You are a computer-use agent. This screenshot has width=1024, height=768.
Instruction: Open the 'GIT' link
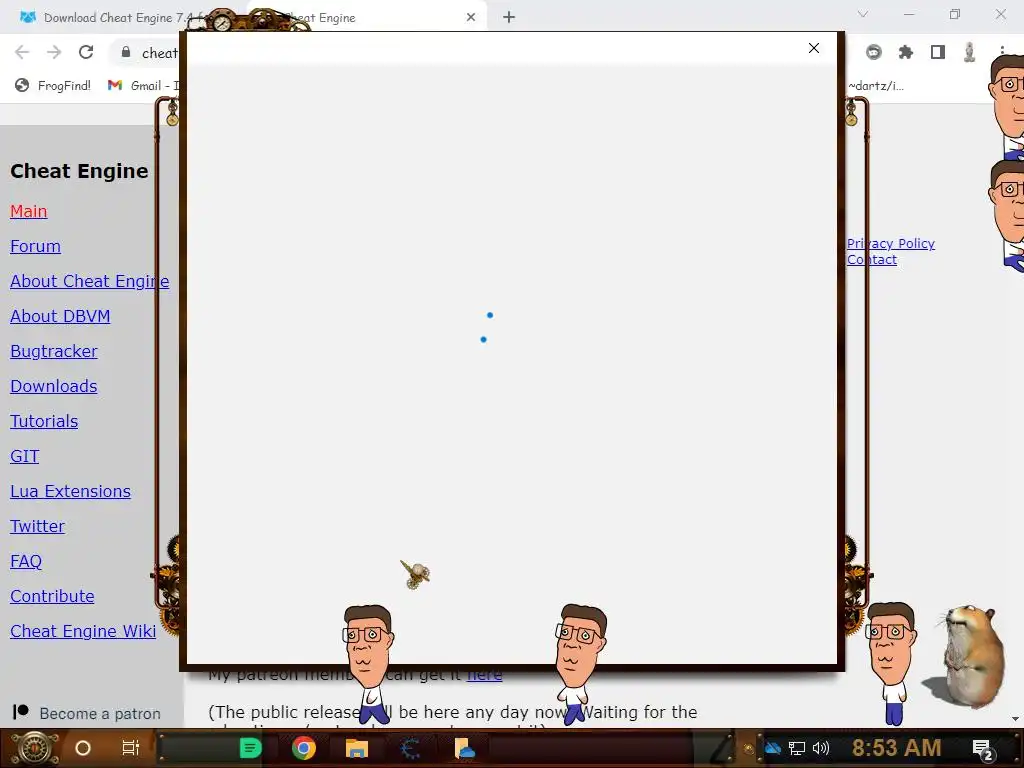point(25,456)
